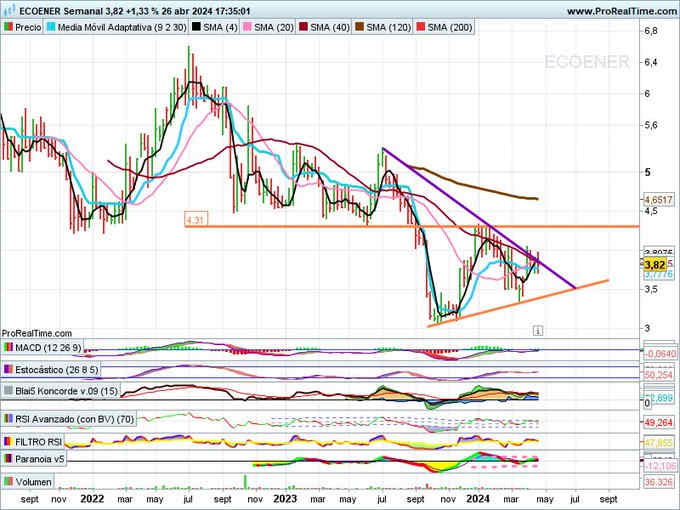Click the chart icon beside ECOENER title
Screen dimensions: 680x510
[x=10, y=10]
